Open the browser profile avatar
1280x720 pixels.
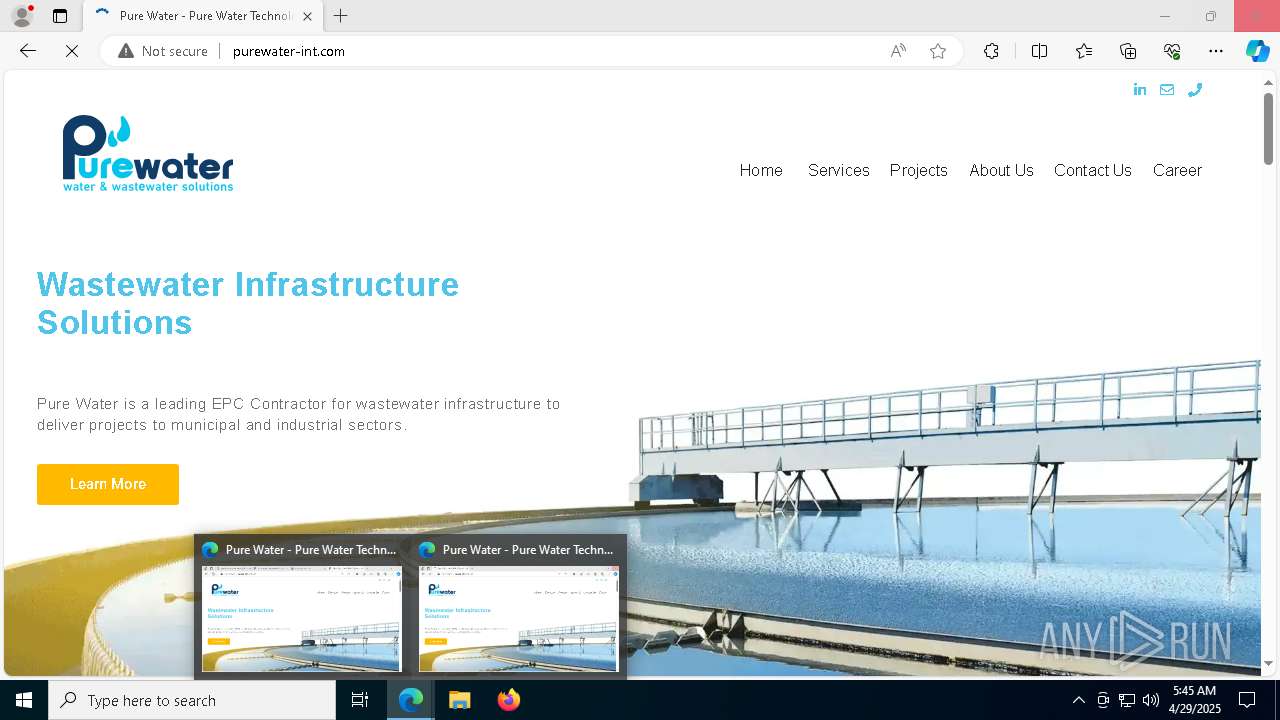tap(22, 16)
